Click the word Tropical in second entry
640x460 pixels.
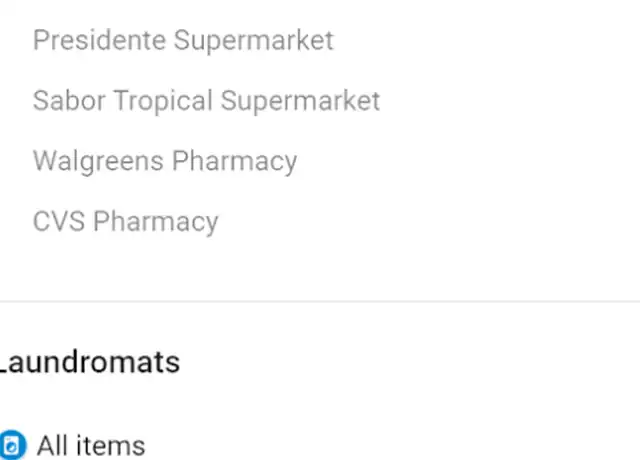pyautogui.click(x=163, y=101)
